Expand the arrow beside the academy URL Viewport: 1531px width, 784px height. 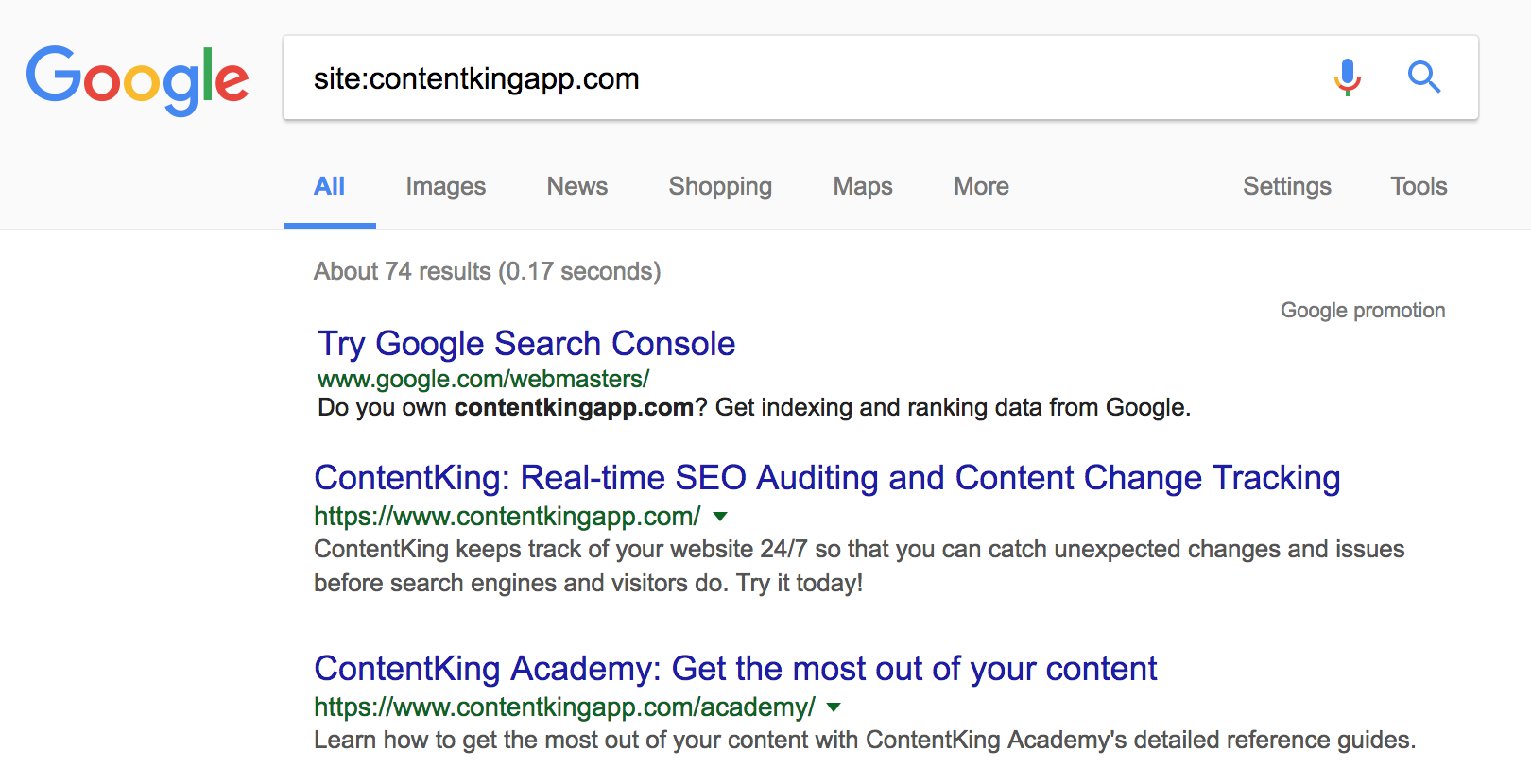pyautogui.click(x=834, y=707)
